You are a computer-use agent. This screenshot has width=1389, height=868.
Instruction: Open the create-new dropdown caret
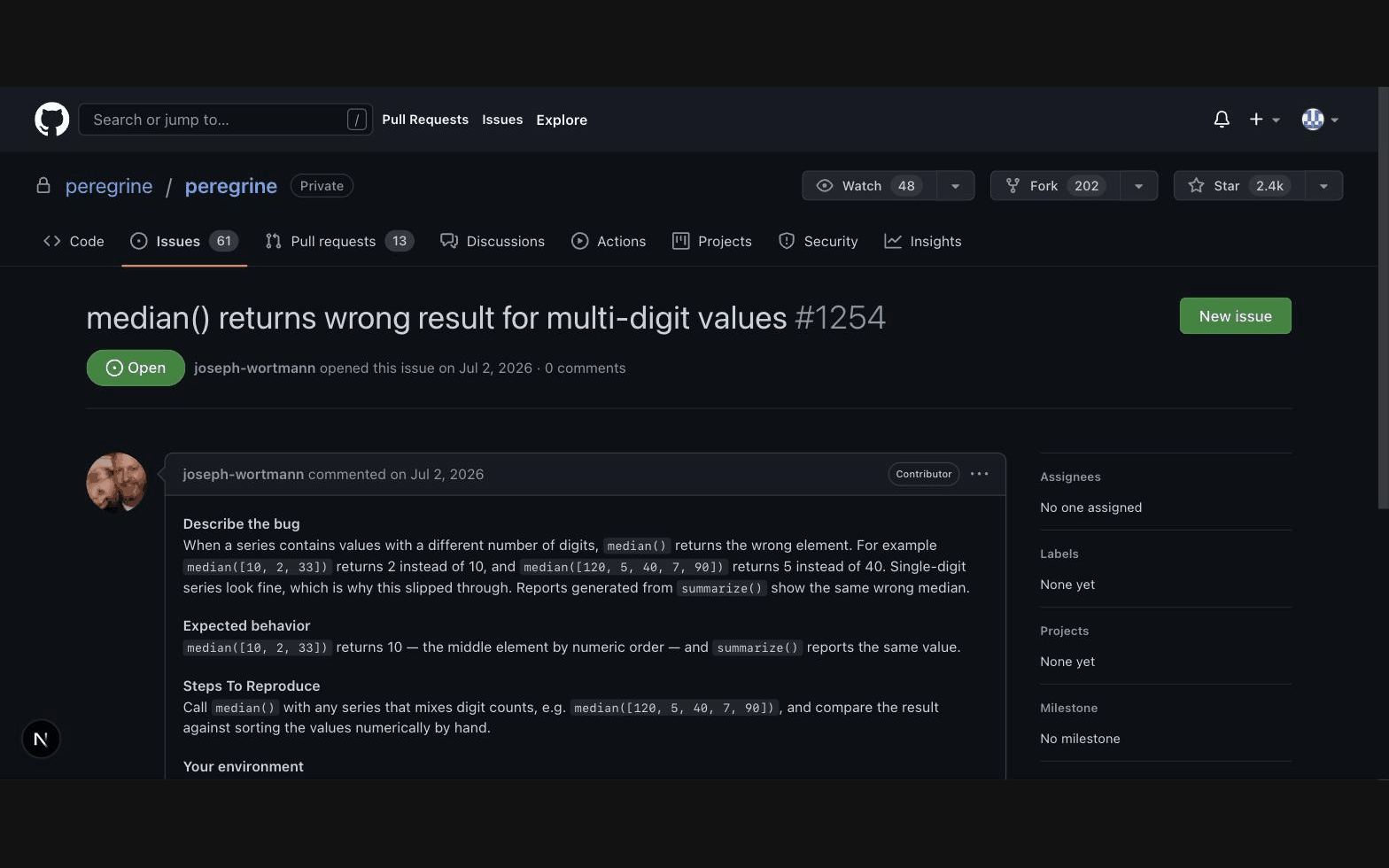pyautogui.click(x=1276, y=120)
